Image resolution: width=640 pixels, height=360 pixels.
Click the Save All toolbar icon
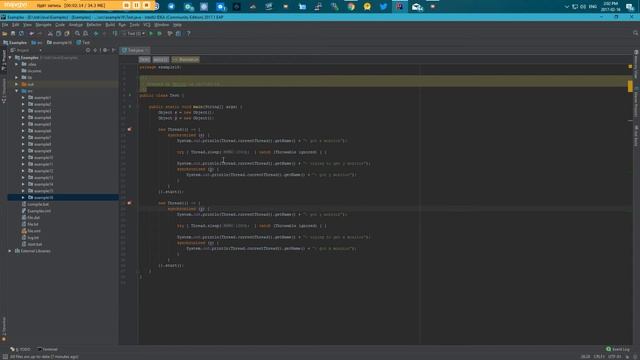(13, 33)
